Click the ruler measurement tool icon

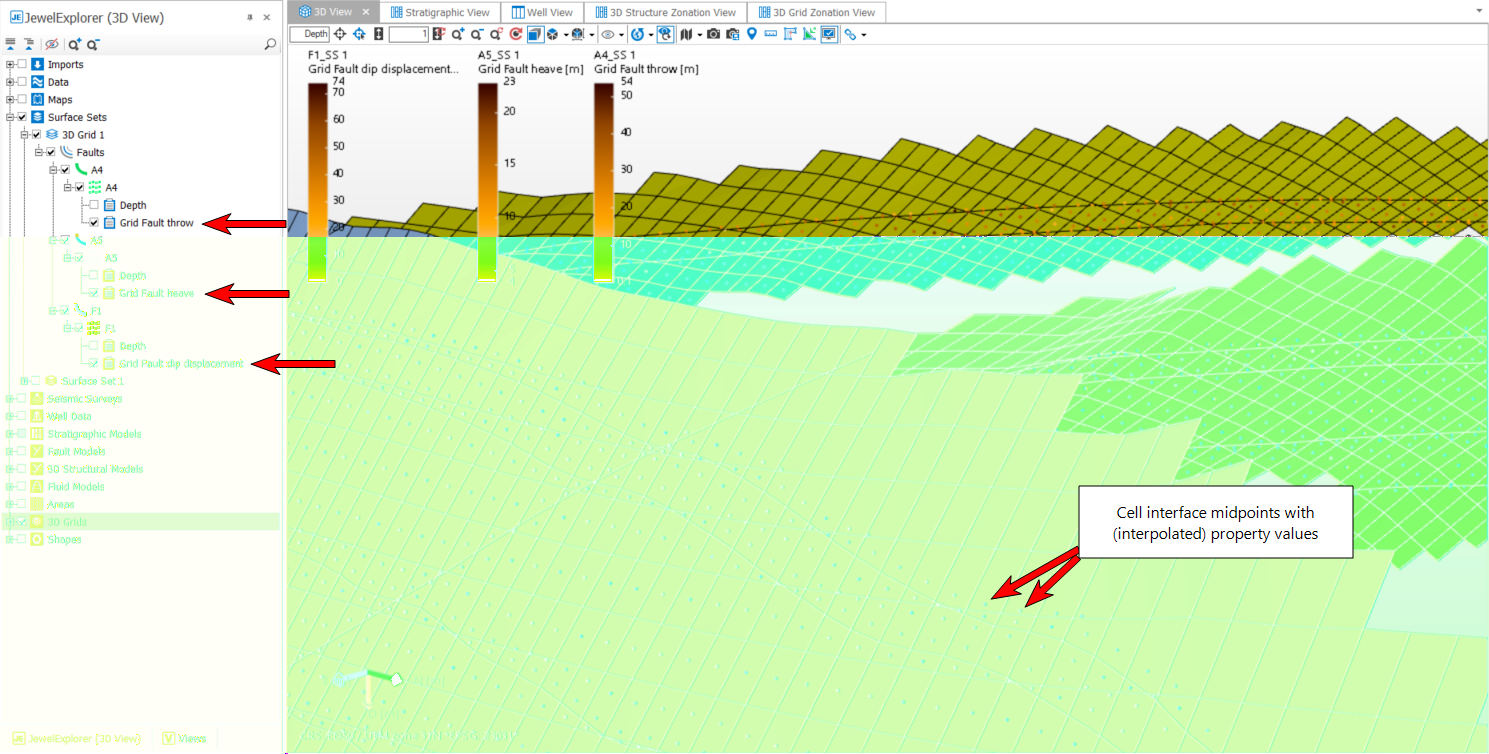771,34
